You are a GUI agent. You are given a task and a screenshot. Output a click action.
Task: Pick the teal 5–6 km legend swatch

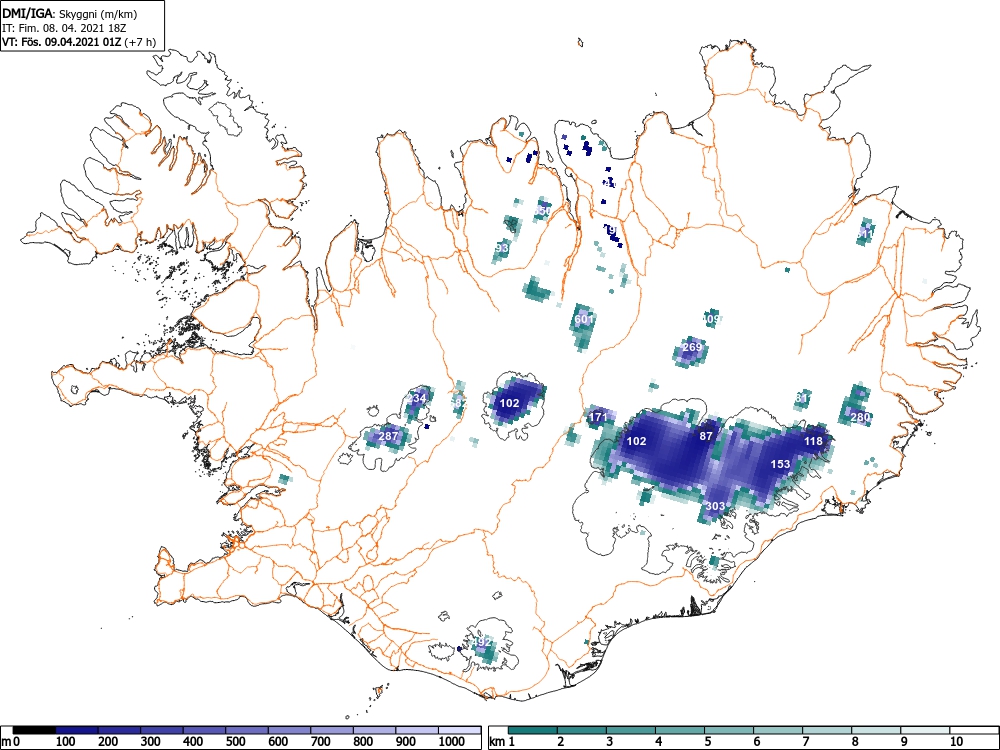pyautogui.click(x=729, y=730)
